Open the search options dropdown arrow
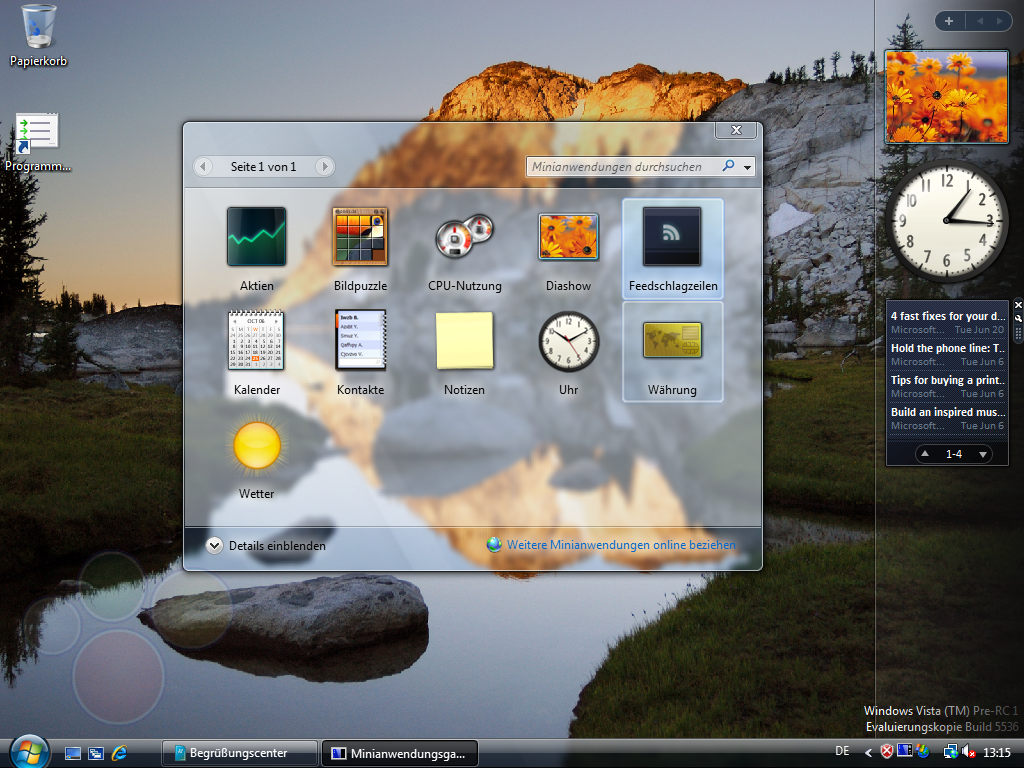This screenshot has width=1024, height=768. tap(747, 167)
